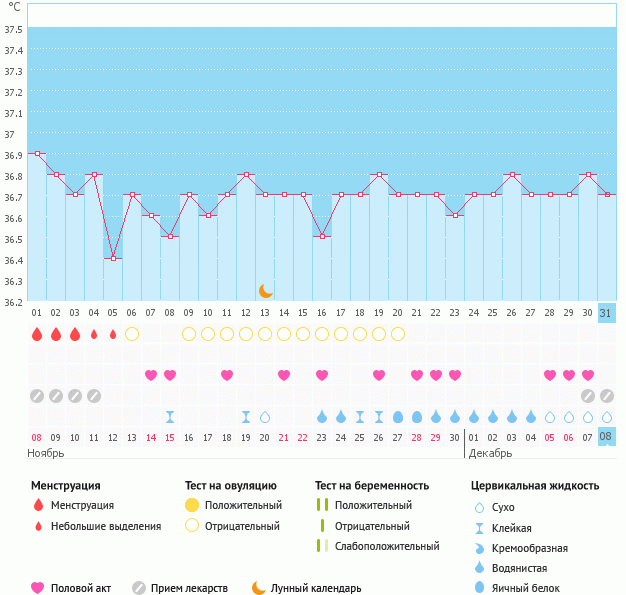
Task: Click the Цервикальная жидкость legend heading
Action: (534, 486)
